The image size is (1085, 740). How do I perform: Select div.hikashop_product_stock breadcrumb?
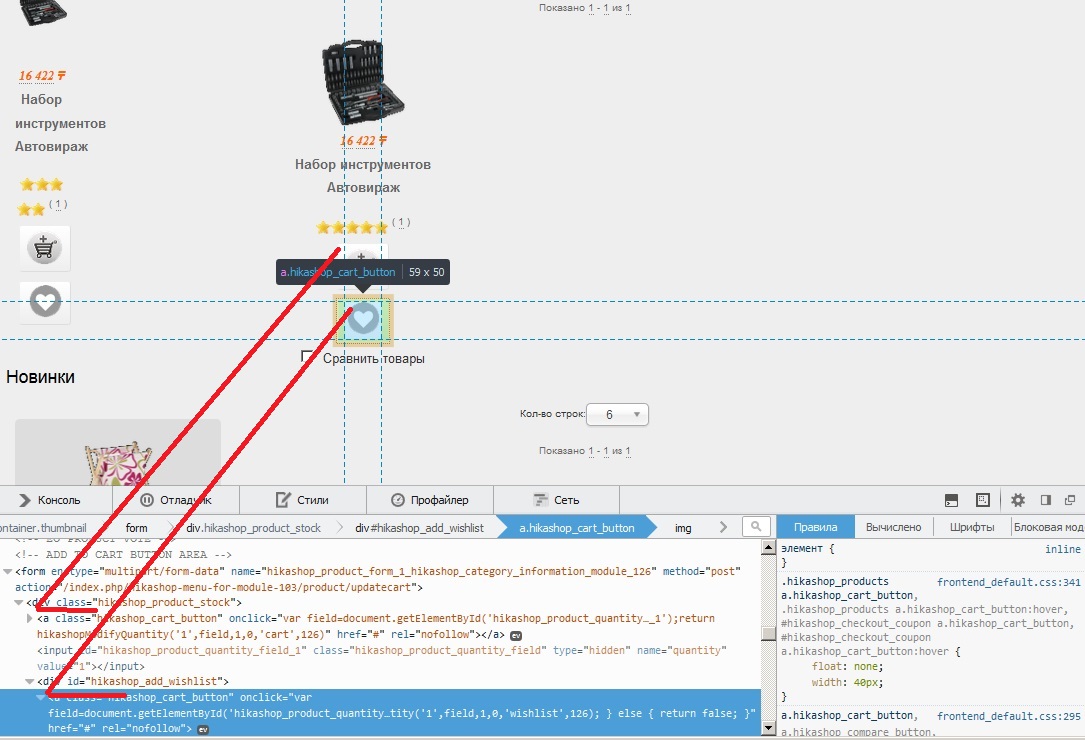(x=253, y=527)
